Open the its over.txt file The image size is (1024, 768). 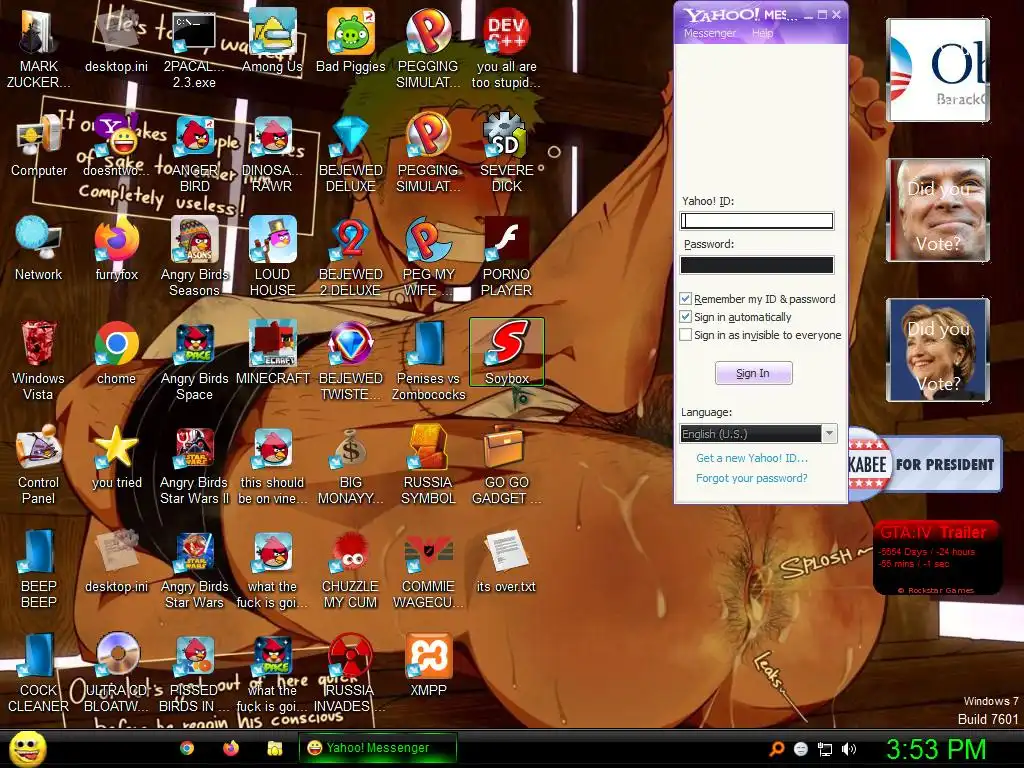pos(507,561)
